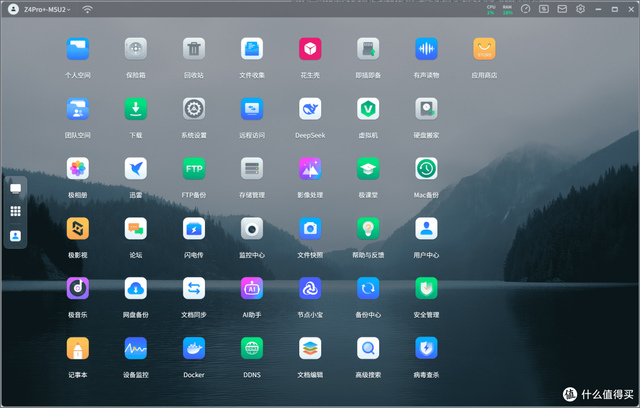Open the user profile in side dock
This screenshot has width=640, height=408.
coord(16,236)
